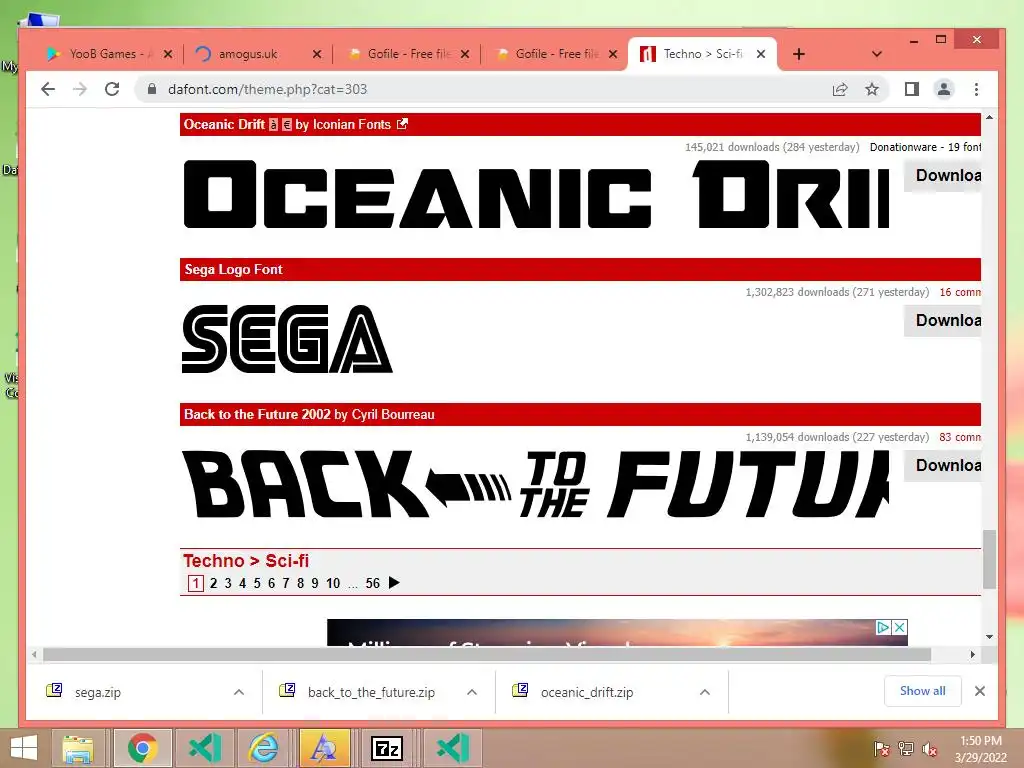Open a new browser tab
The width and height of the screenshot is (1024, 768).
pos(799,54)
